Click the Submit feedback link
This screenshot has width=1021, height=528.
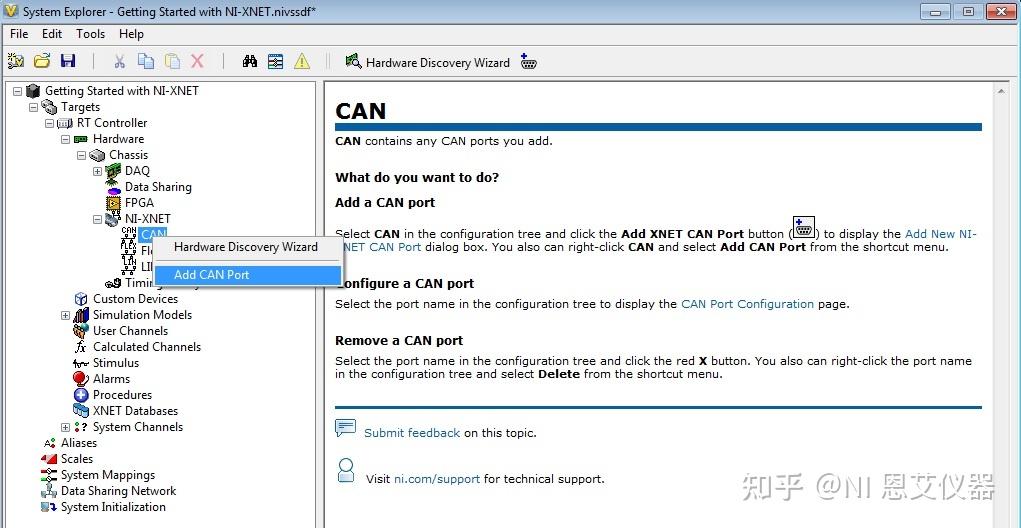click(x=412, y=433)
